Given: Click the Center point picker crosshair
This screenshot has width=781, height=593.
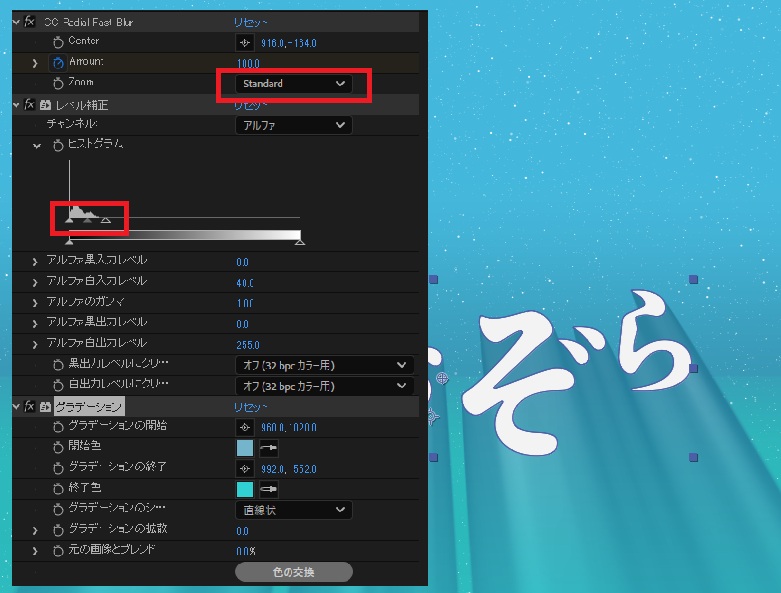Looking at the screenshot, I should pos(244,42).
